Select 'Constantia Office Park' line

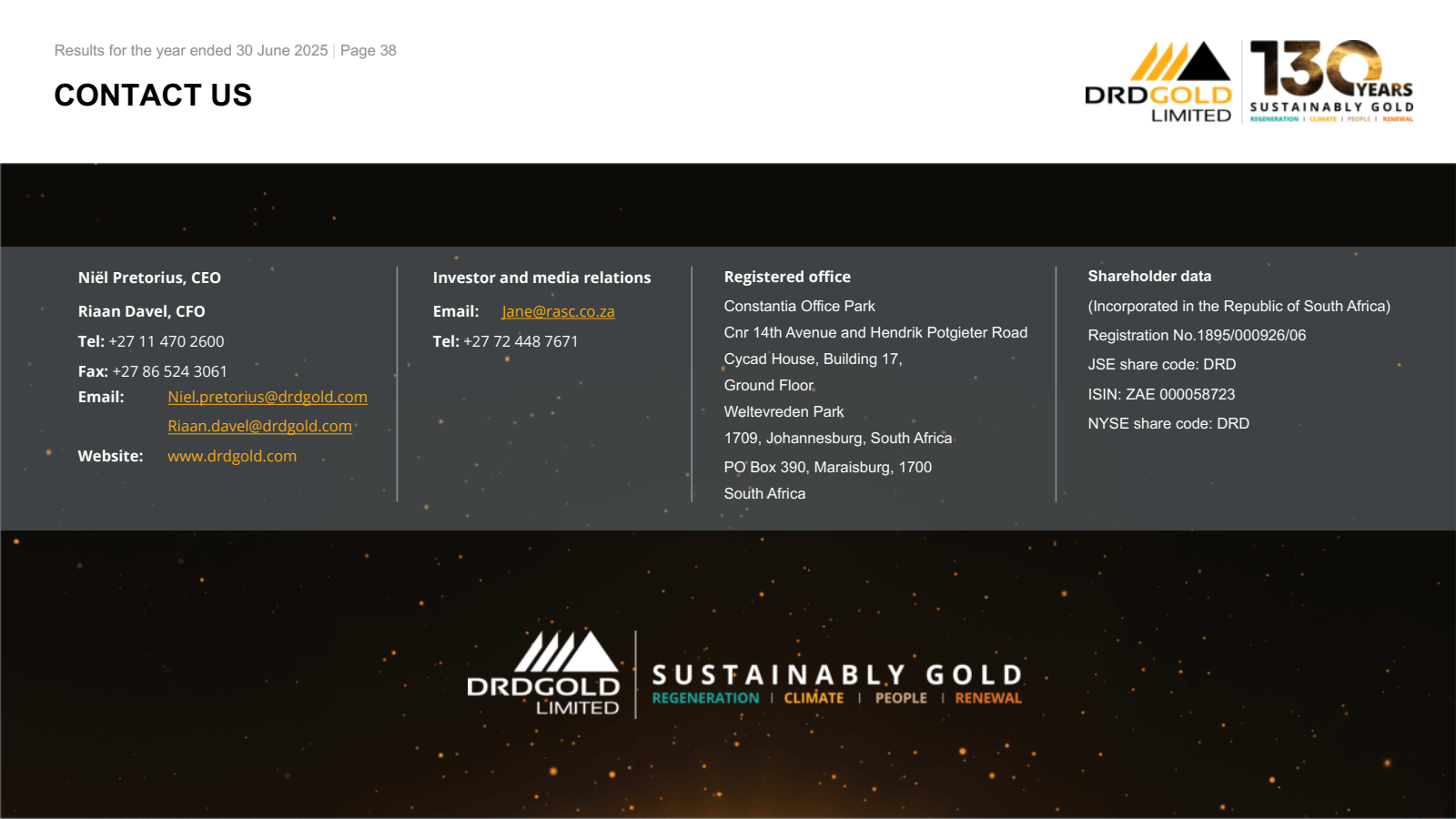799,306
